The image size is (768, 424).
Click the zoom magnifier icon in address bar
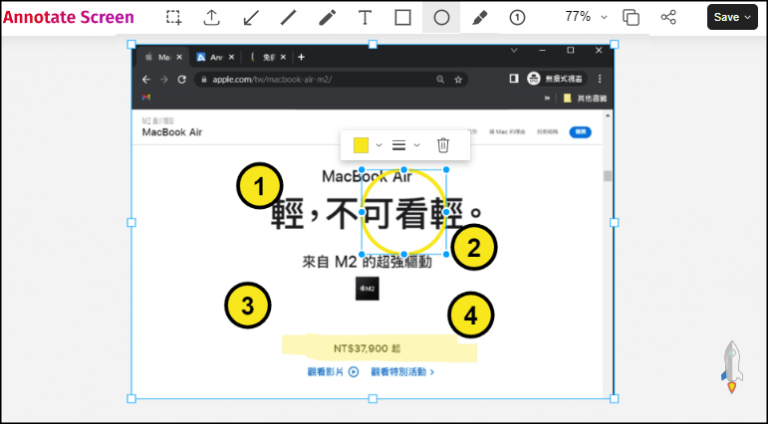point(440,79)
